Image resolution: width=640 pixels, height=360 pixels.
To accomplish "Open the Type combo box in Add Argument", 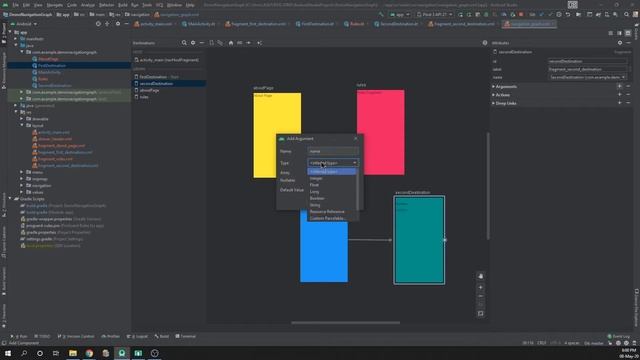I will [333, 163].
